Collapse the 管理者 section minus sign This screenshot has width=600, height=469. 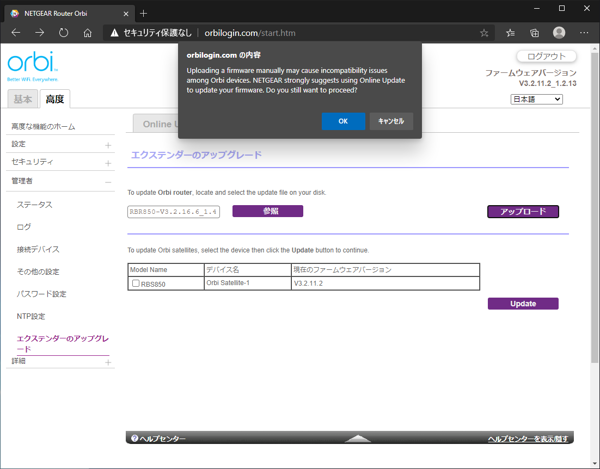pos(108,182)
